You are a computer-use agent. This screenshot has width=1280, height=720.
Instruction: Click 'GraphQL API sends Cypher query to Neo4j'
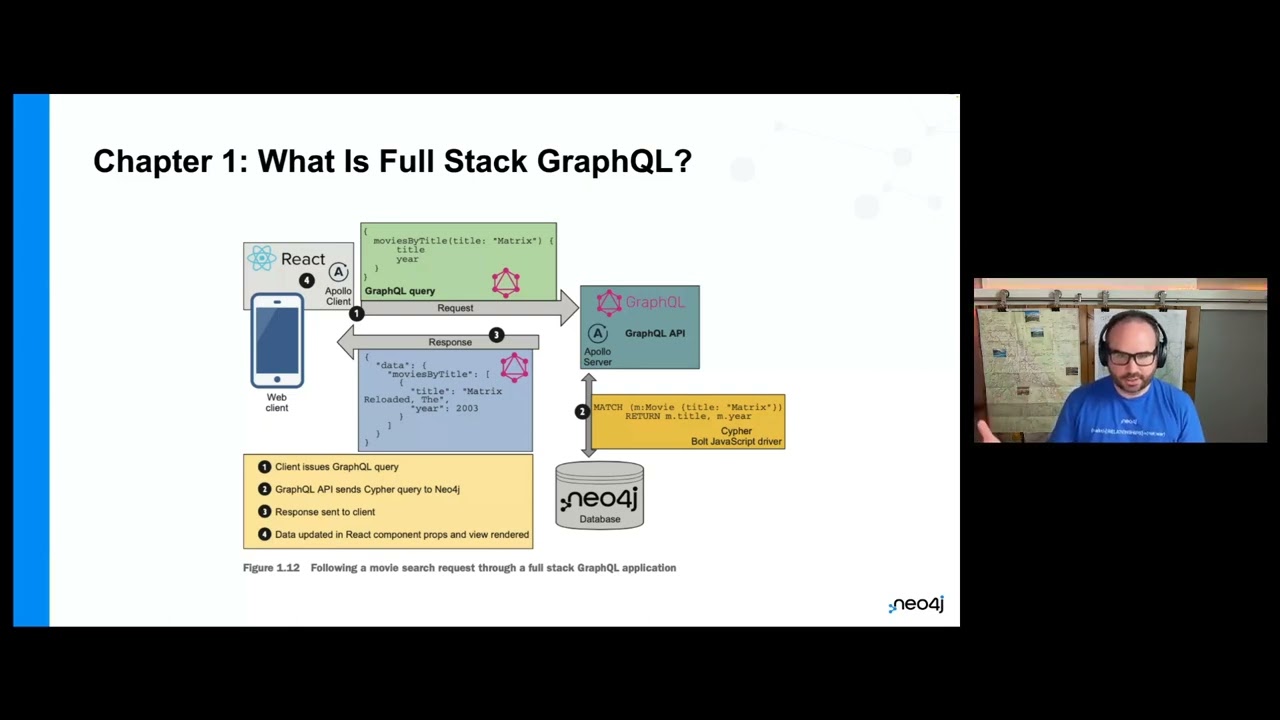[367, 489]
